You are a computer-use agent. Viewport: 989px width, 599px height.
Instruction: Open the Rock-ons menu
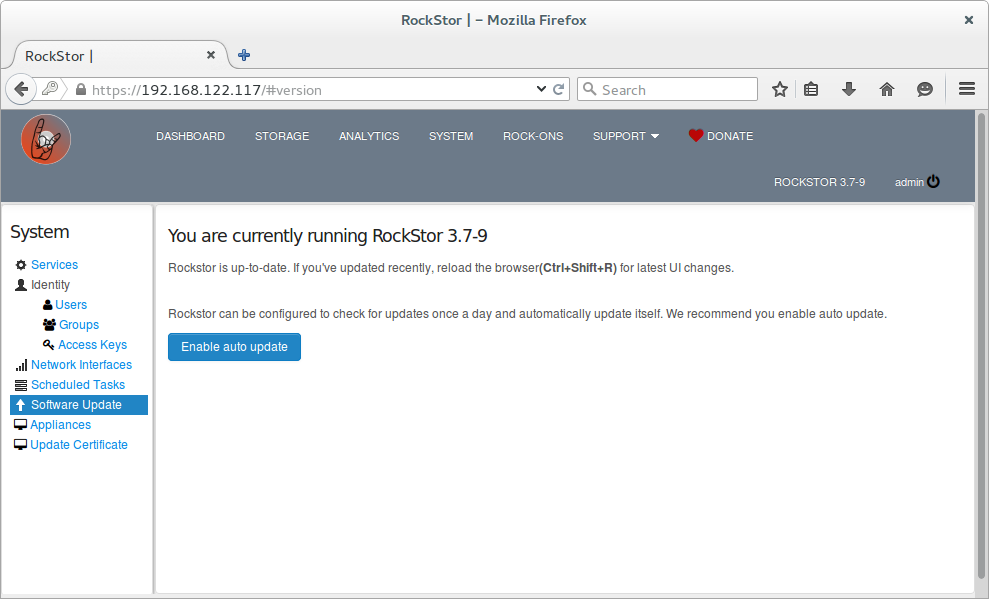(533, 136)
